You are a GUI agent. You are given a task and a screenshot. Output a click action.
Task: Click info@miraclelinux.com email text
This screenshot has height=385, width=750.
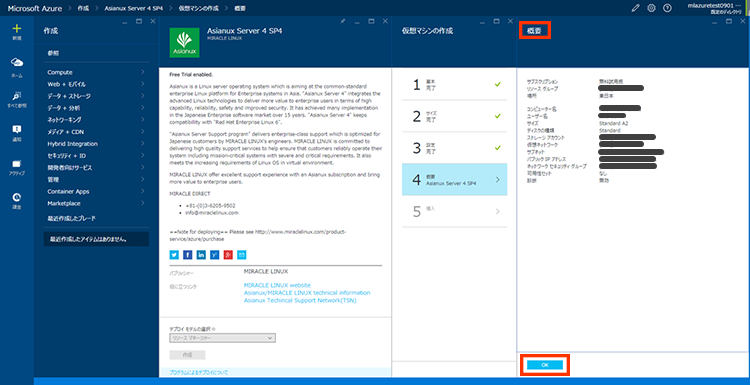point(212,212)
